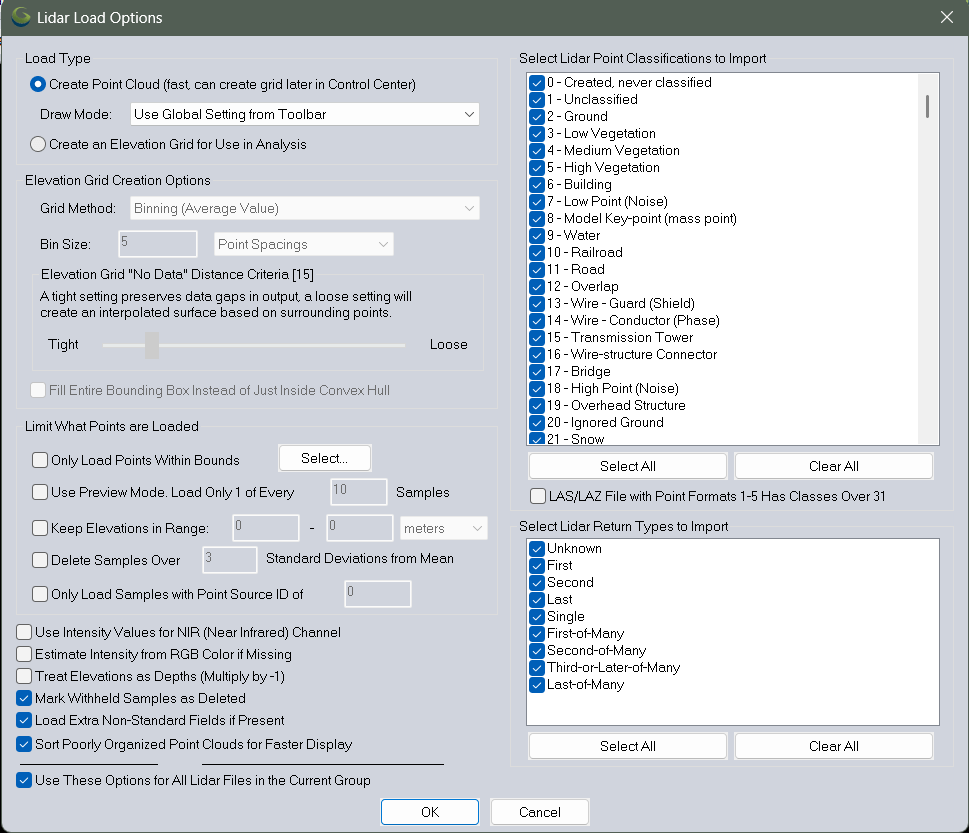The height and width of the screenshot is (833, 969).
Task: Select Create Point Cloud radio option
Action: [x=39, y=84]
